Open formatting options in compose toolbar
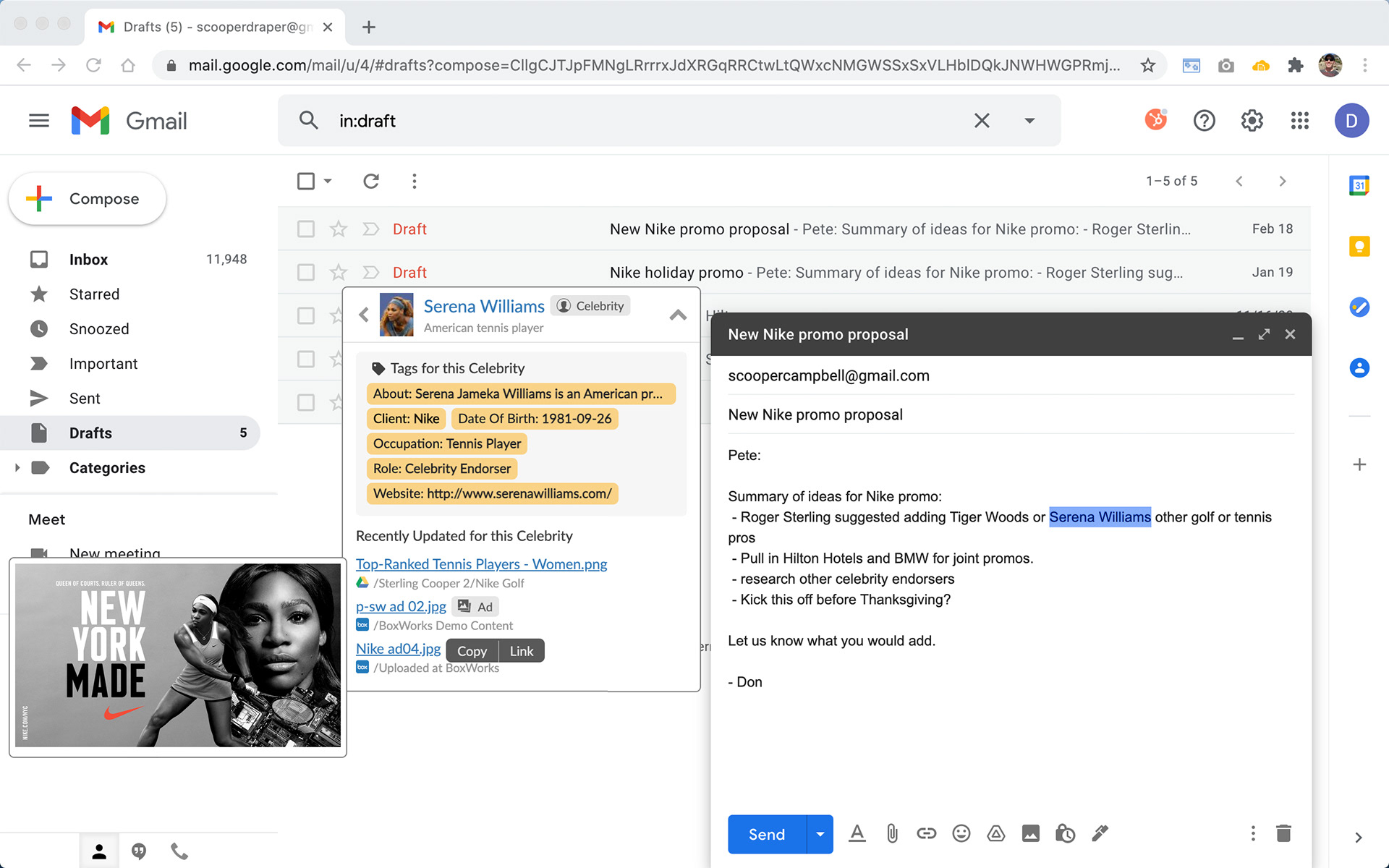 pyautogui.click(x=857, y=834)
